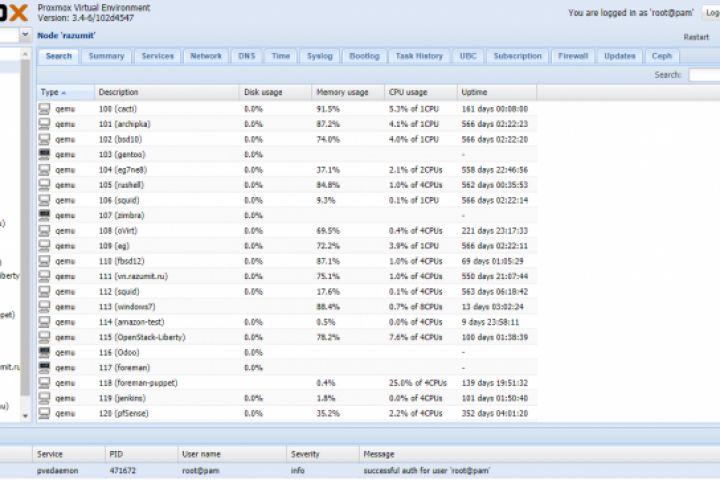Open the Ceph tab
720x480 pixels.
[662, 56]
